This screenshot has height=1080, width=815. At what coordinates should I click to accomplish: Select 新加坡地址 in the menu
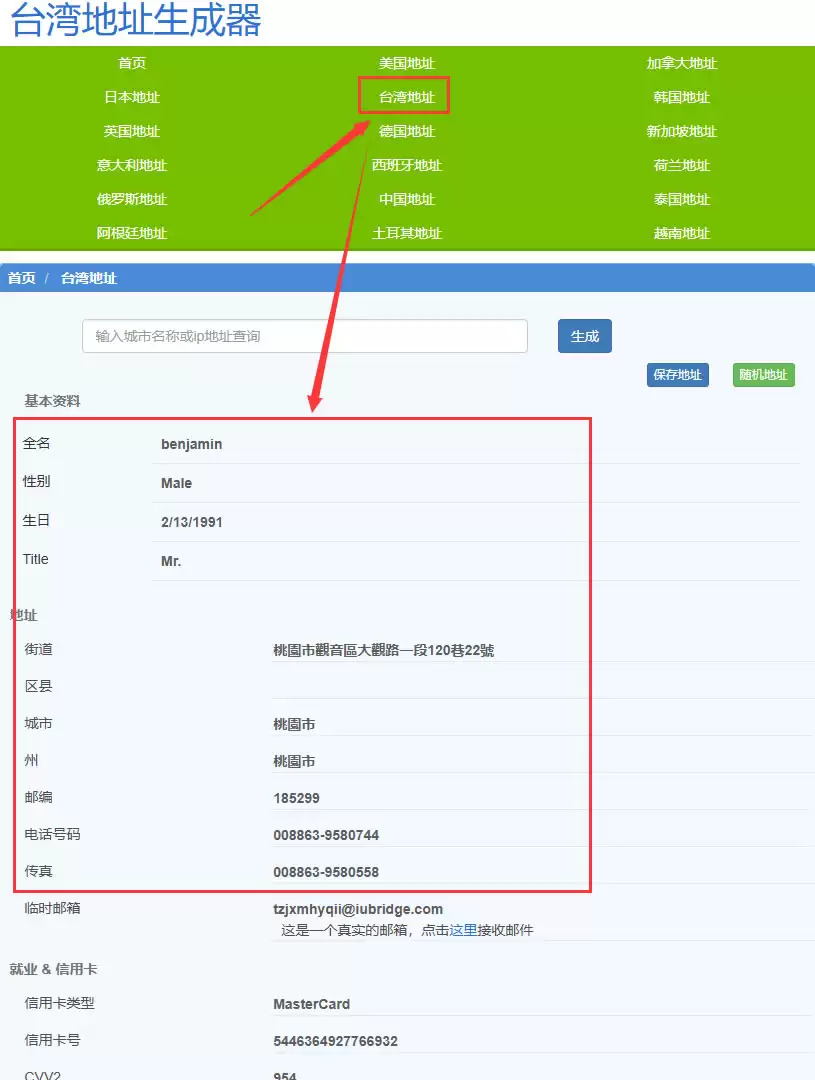[x=681, y=131]
